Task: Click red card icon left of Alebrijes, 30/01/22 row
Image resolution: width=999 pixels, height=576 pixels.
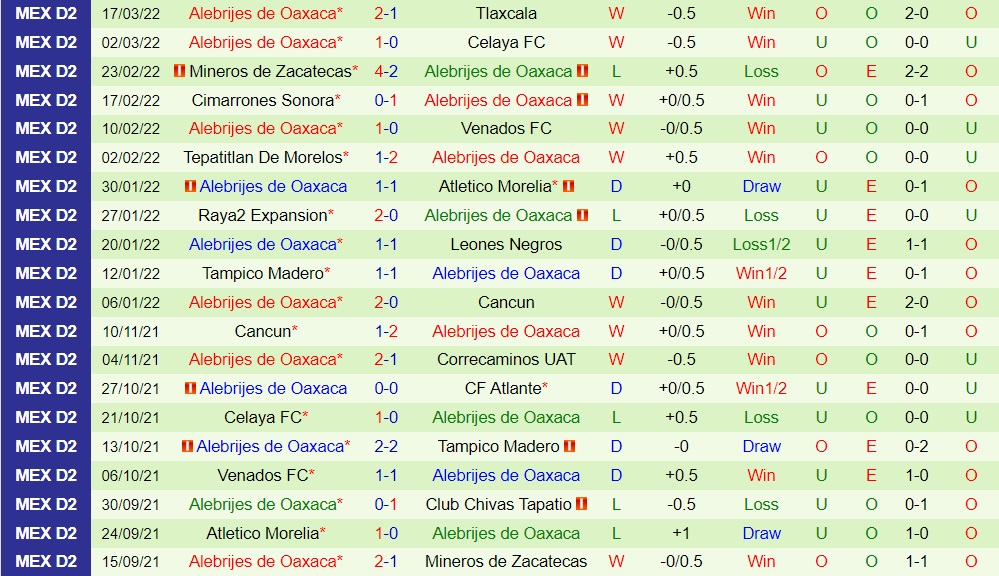Action: (191, 187)
